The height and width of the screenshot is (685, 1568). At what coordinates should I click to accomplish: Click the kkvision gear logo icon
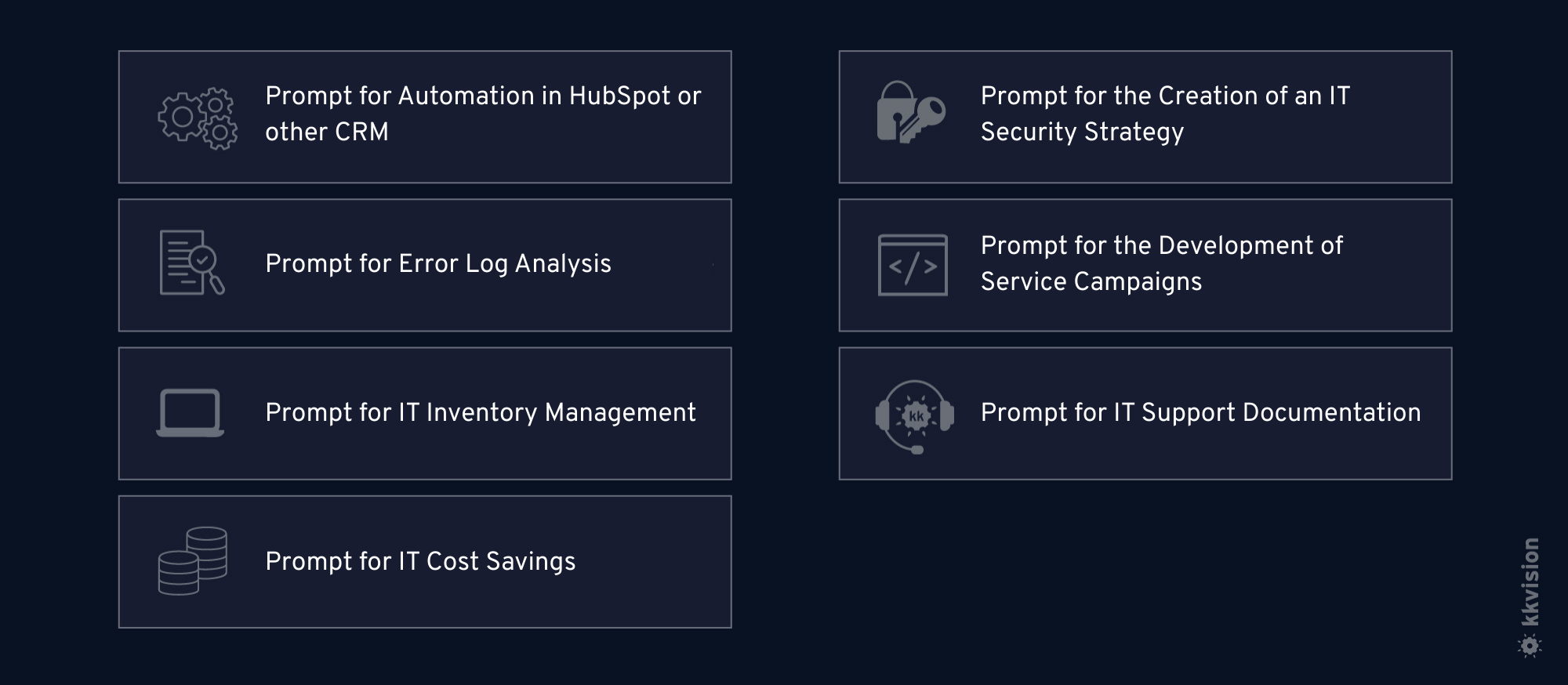tap(1530, 646)
